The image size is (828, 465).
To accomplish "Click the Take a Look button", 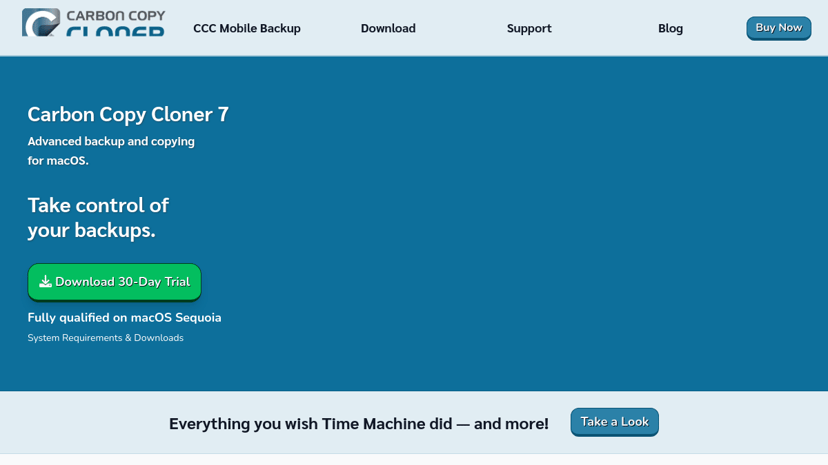I will 614,422.
